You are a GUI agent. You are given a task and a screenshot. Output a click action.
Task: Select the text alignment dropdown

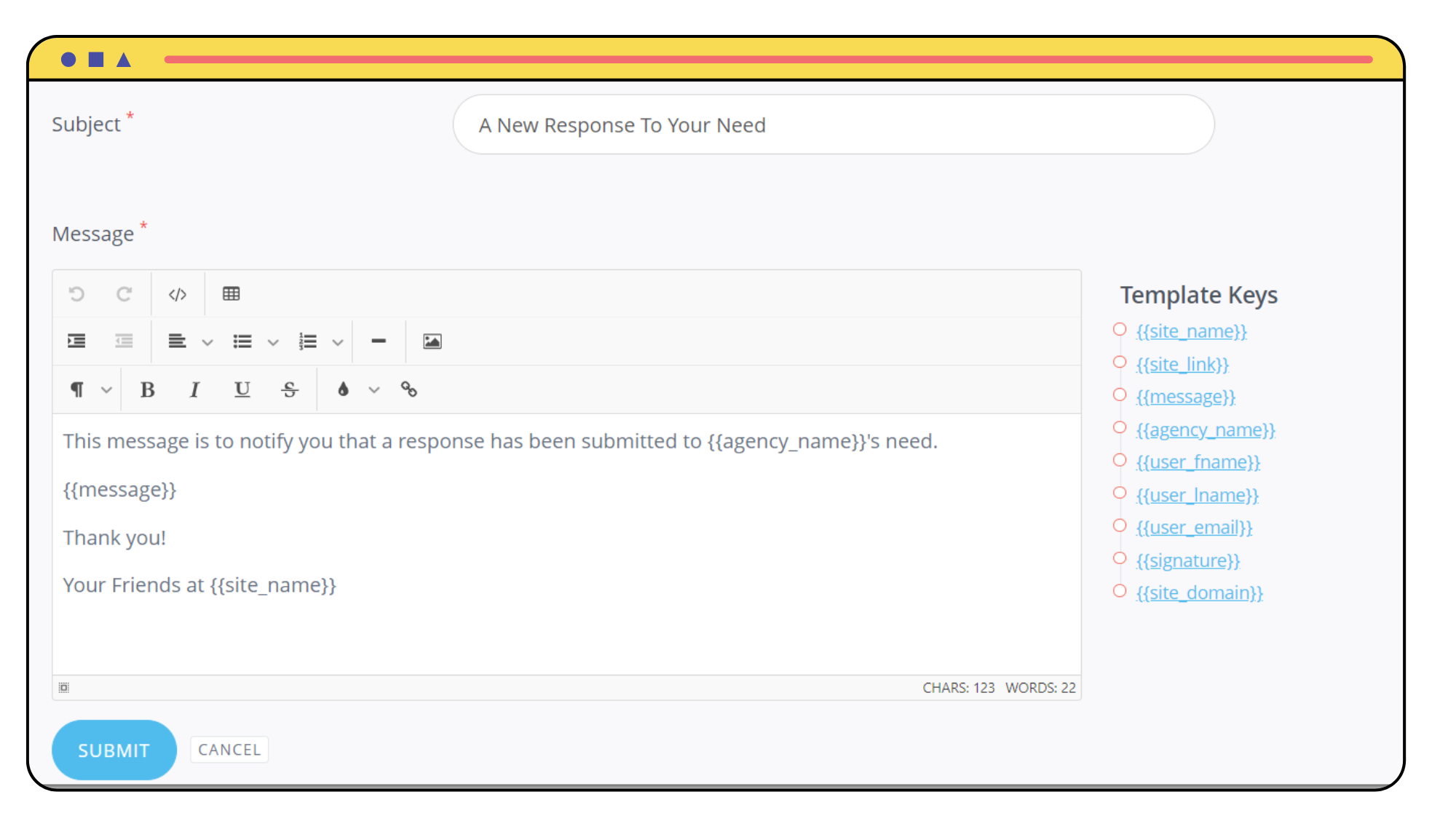189,342
